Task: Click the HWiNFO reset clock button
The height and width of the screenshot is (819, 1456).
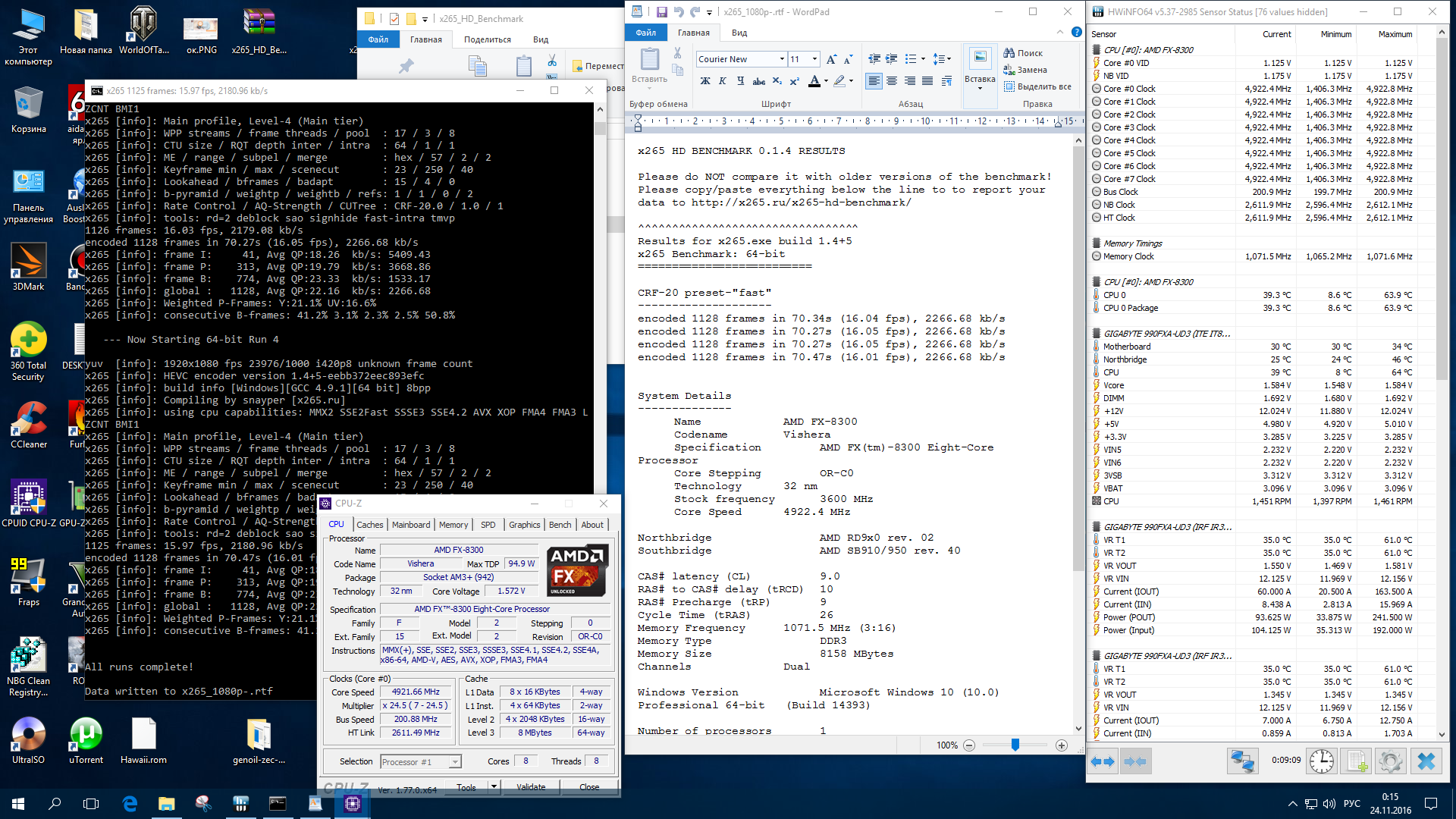Action: point(1322,761)
